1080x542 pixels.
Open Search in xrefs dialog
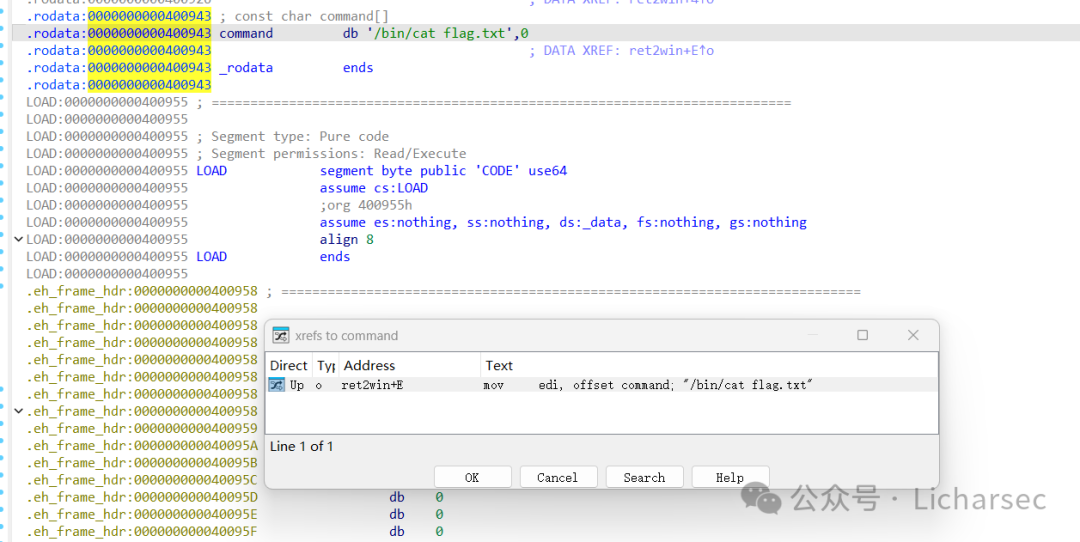644,477
